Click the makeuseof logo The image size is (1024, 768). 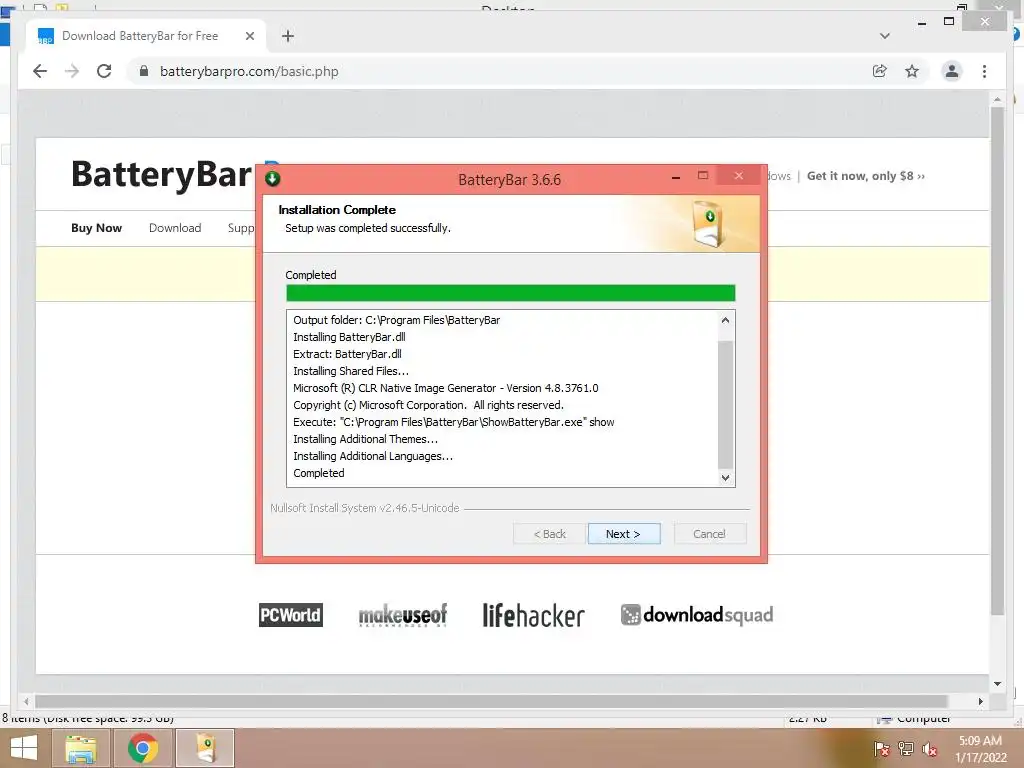pyautogui.click(x=403, y=615)
